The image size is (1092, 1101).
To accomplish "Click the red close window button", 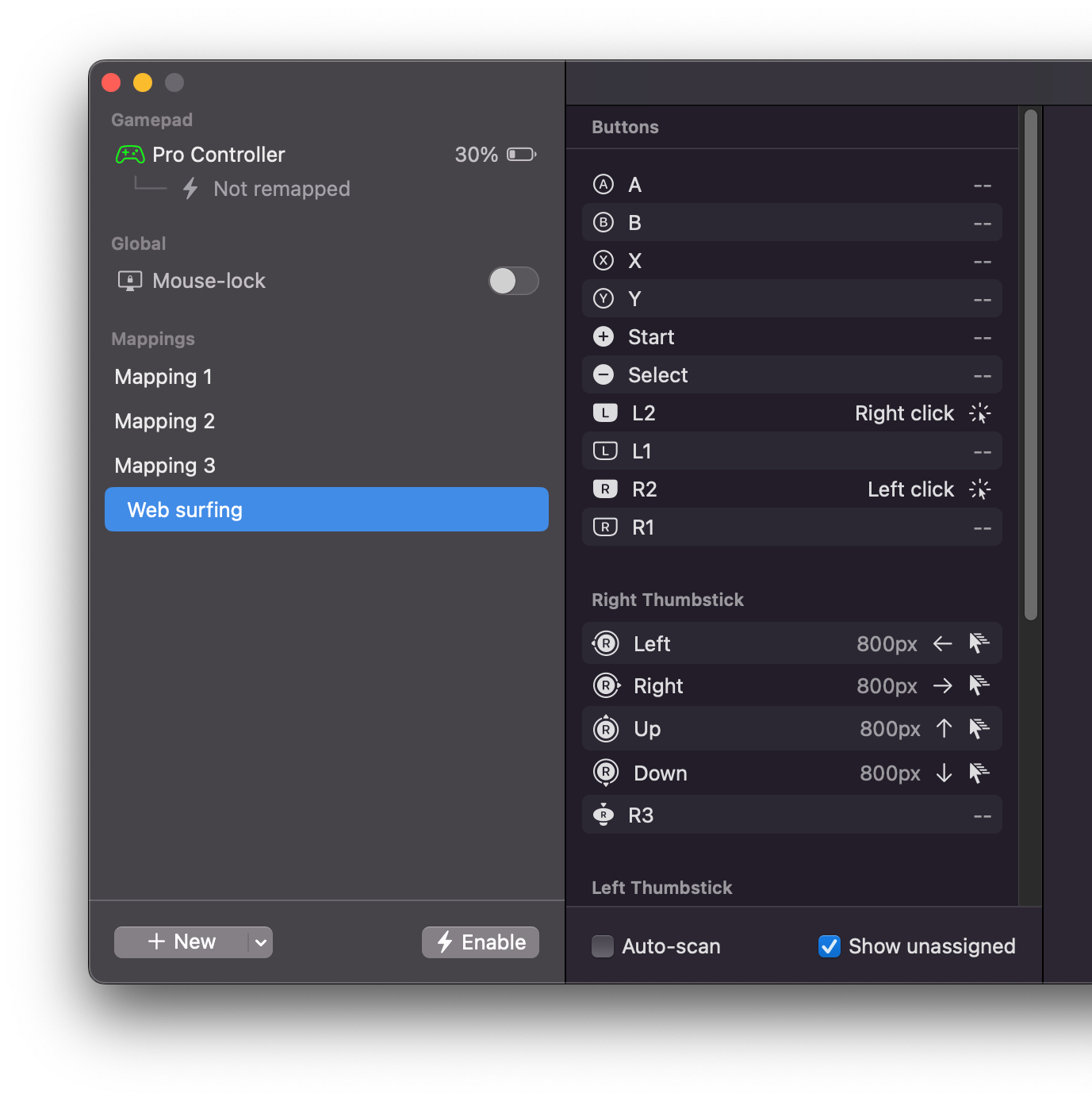I will (x=111, y=82).
